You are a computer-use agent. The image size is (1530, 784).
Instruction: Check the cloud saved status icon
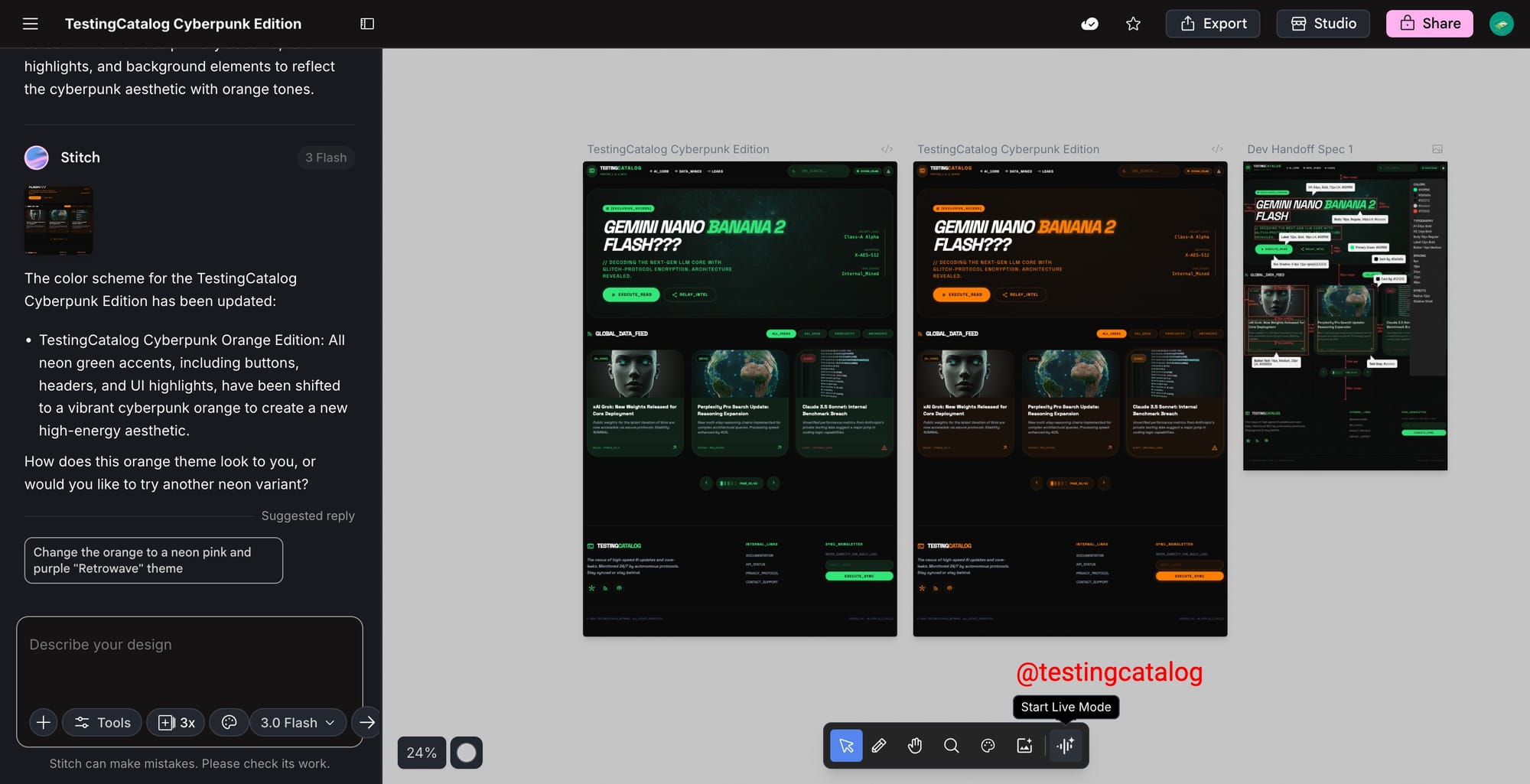coord(1090,24)
